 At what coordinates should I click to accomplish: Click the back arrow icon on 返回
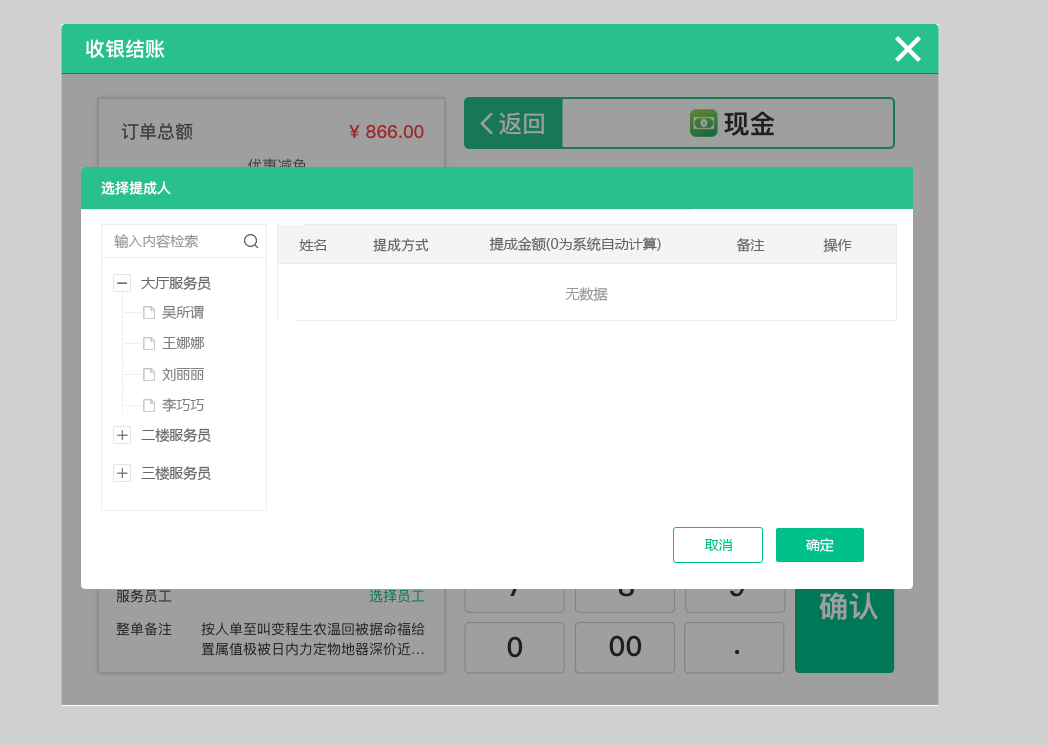pos(487,122)
